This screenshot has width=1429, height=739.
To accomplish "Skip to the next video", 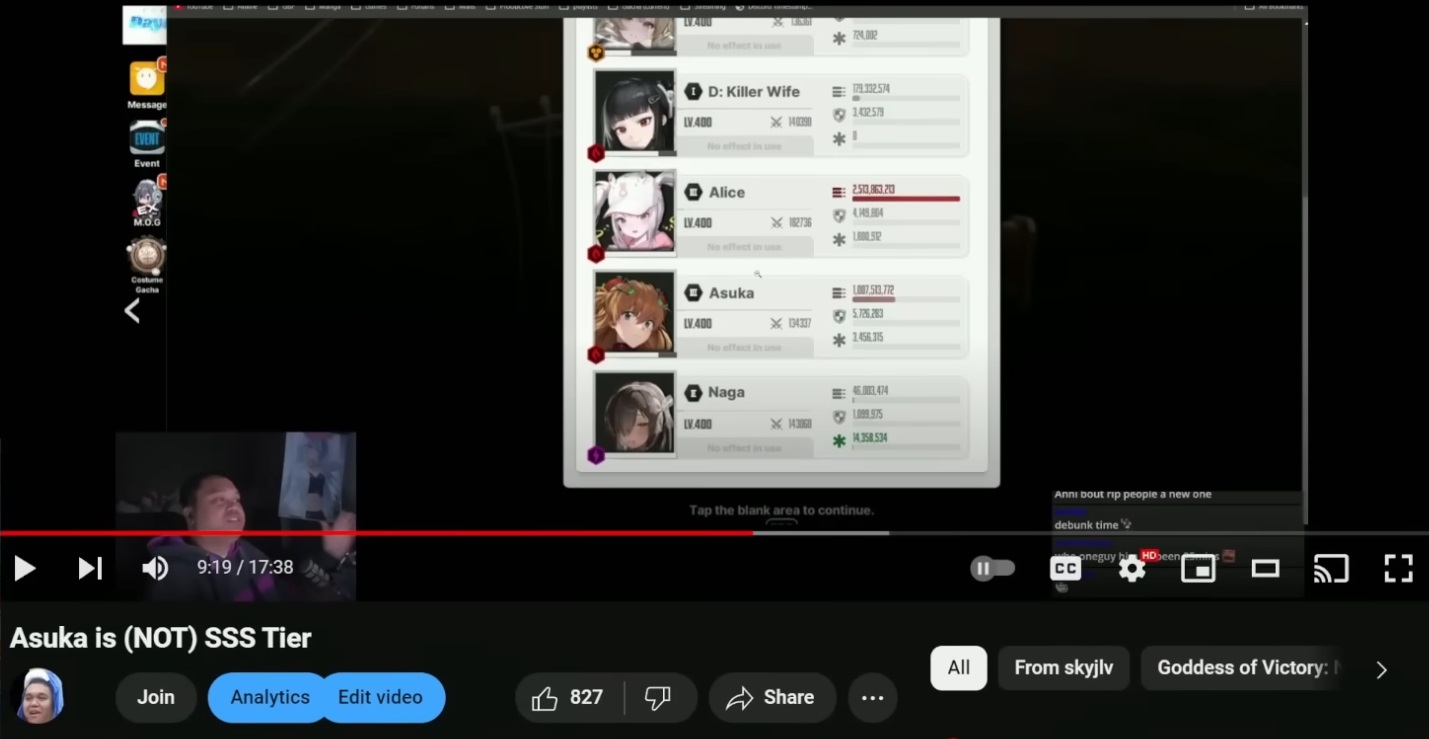I will coord(90,568).
